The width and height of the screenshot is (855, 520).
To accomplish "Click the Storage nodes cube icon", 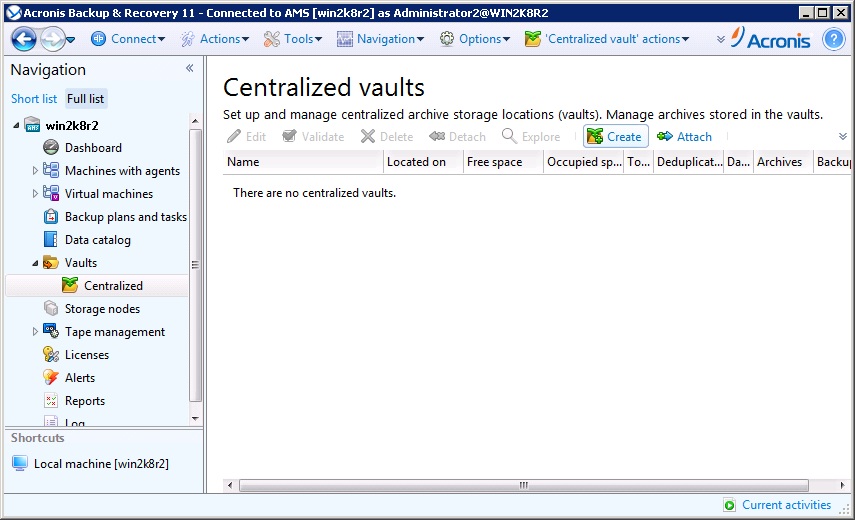I will pos(51,309).
